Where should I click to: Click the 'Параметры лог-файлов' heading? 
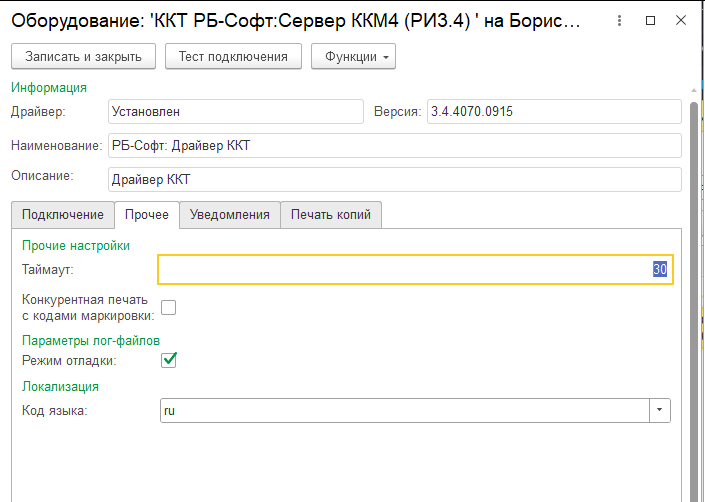(x=91, y=341)
